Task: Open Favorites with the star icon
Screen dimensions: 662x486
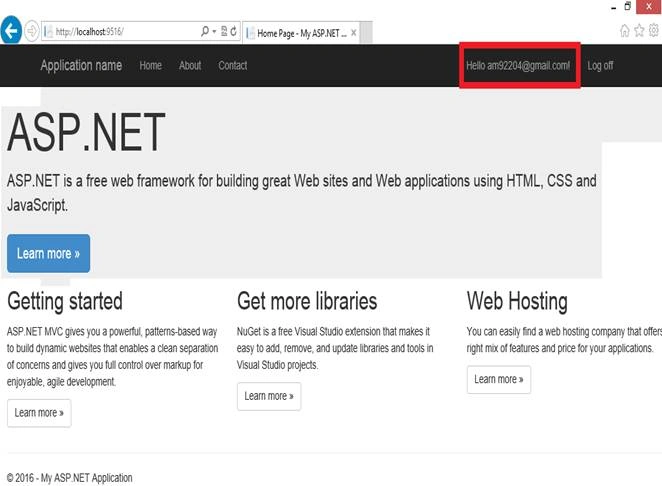Action: coord(639,30)
